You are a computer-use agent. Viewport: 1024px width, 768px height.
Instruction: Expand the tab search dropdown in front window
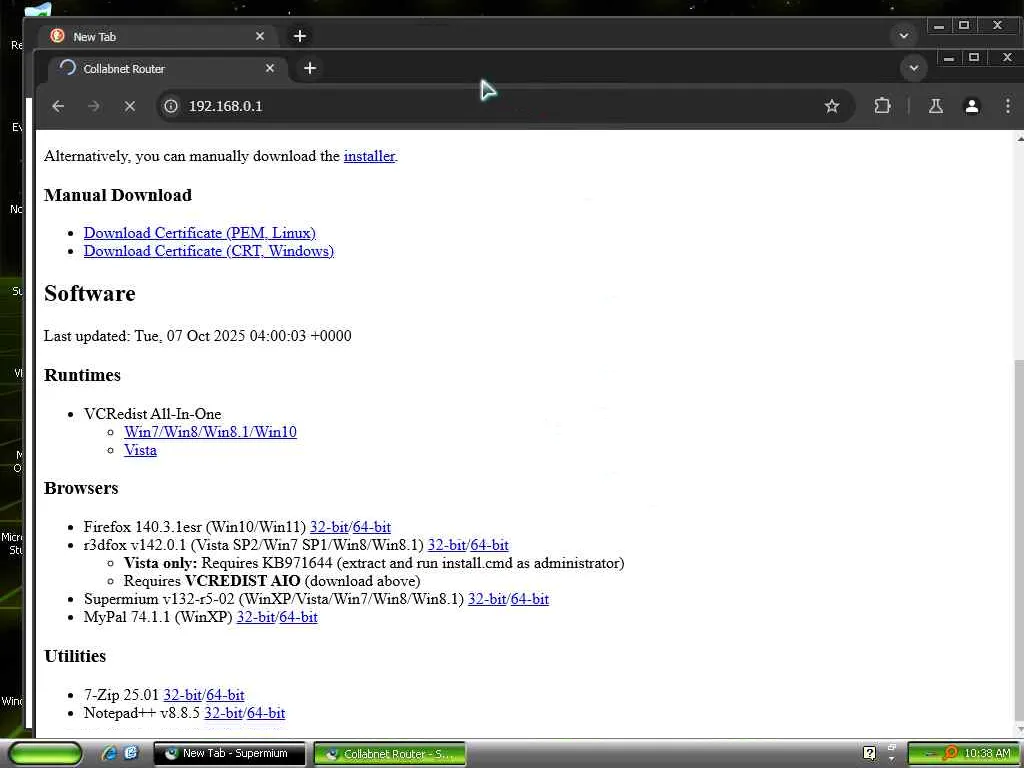(x=914, y=67)
